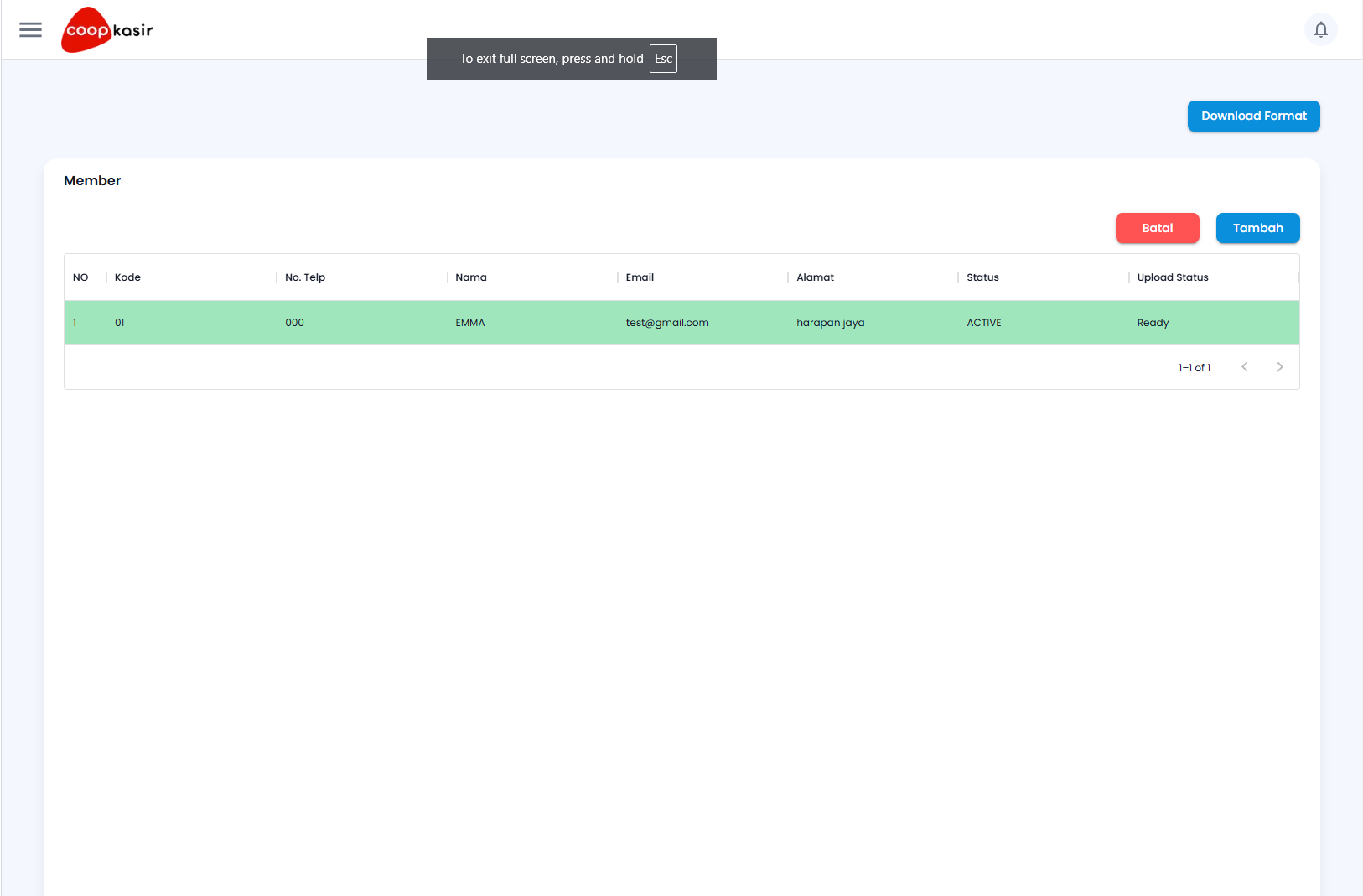Click the coopkasir logo
Viewport: 1363px width, 896px height.
click(106, 29)
